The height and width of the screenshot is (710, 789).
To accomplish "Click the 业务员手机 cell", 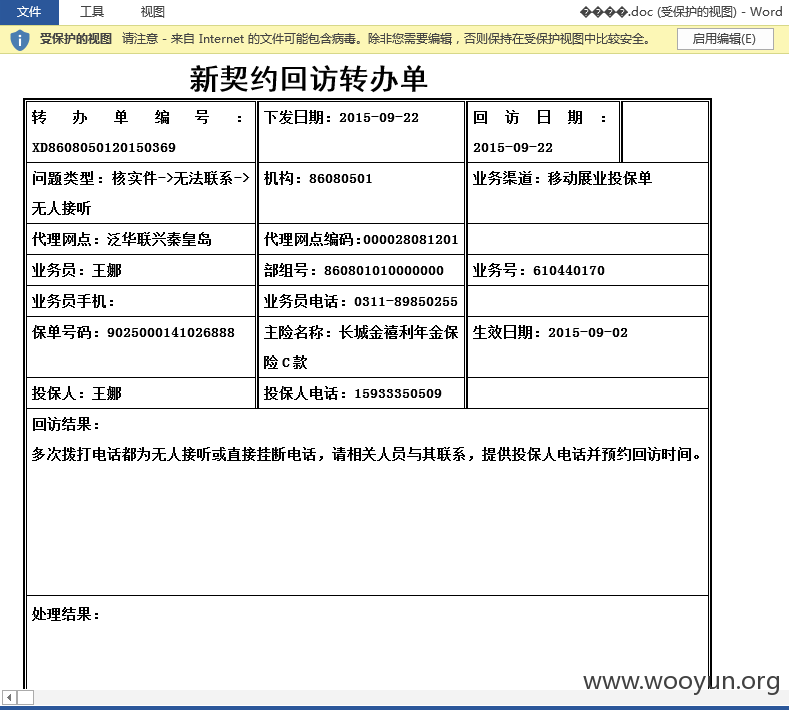I will coord(141,301).
